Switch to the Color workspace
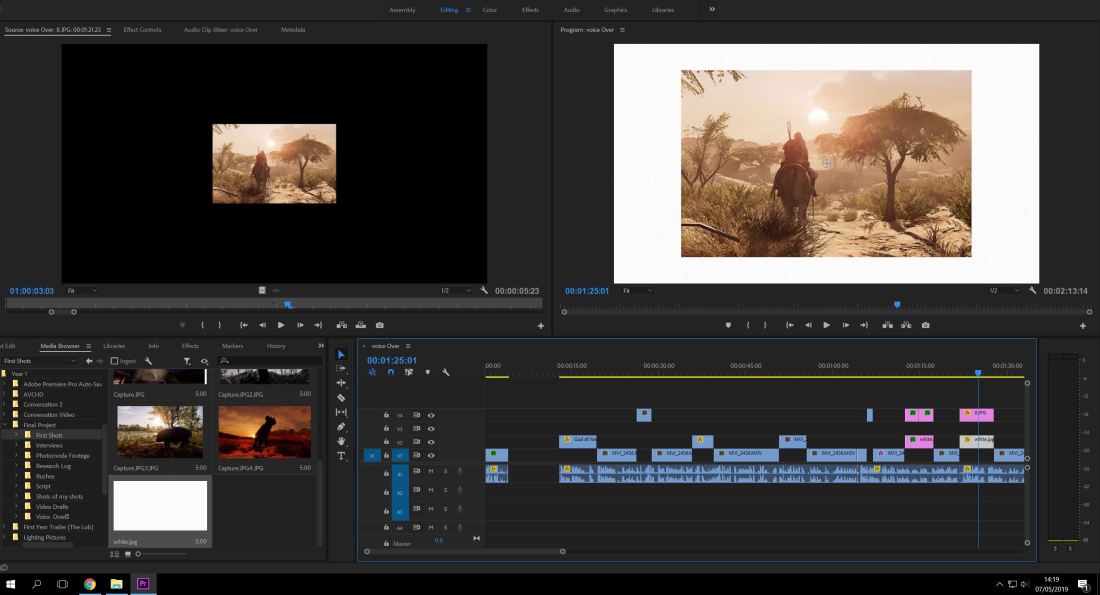The image size is (1100, 595). coord(490,10)
